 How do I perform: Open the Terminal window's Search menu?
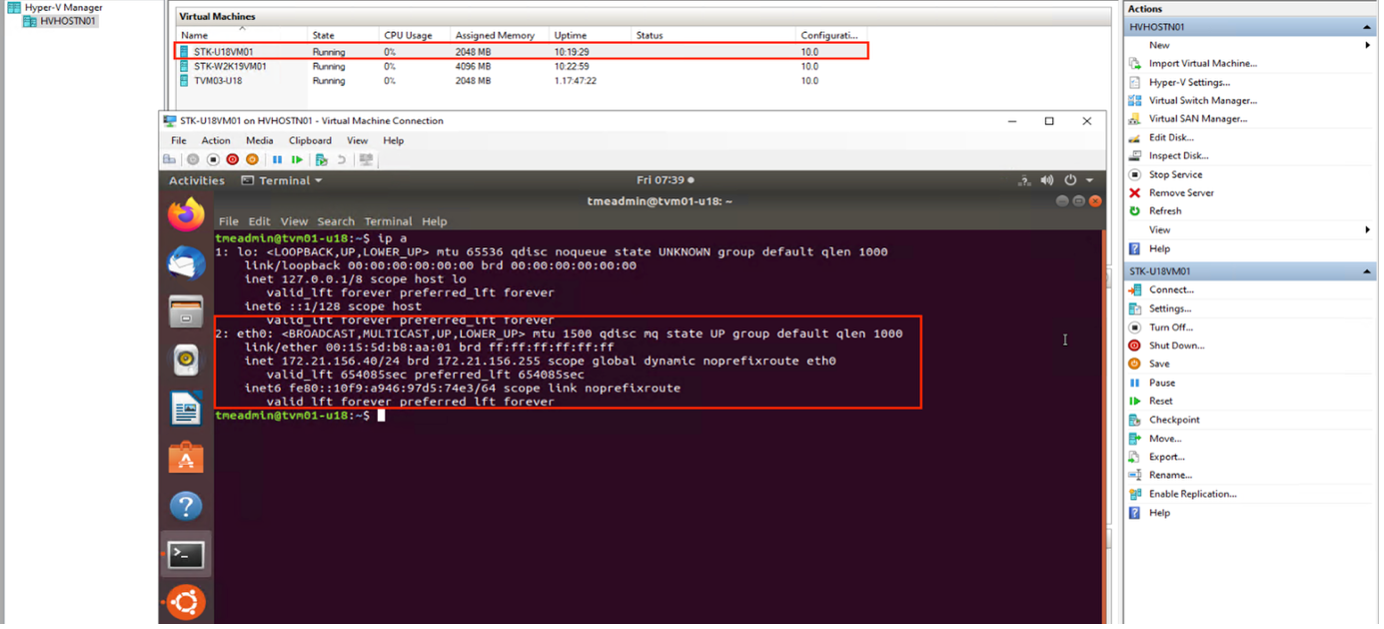click(x=336, y=222)
